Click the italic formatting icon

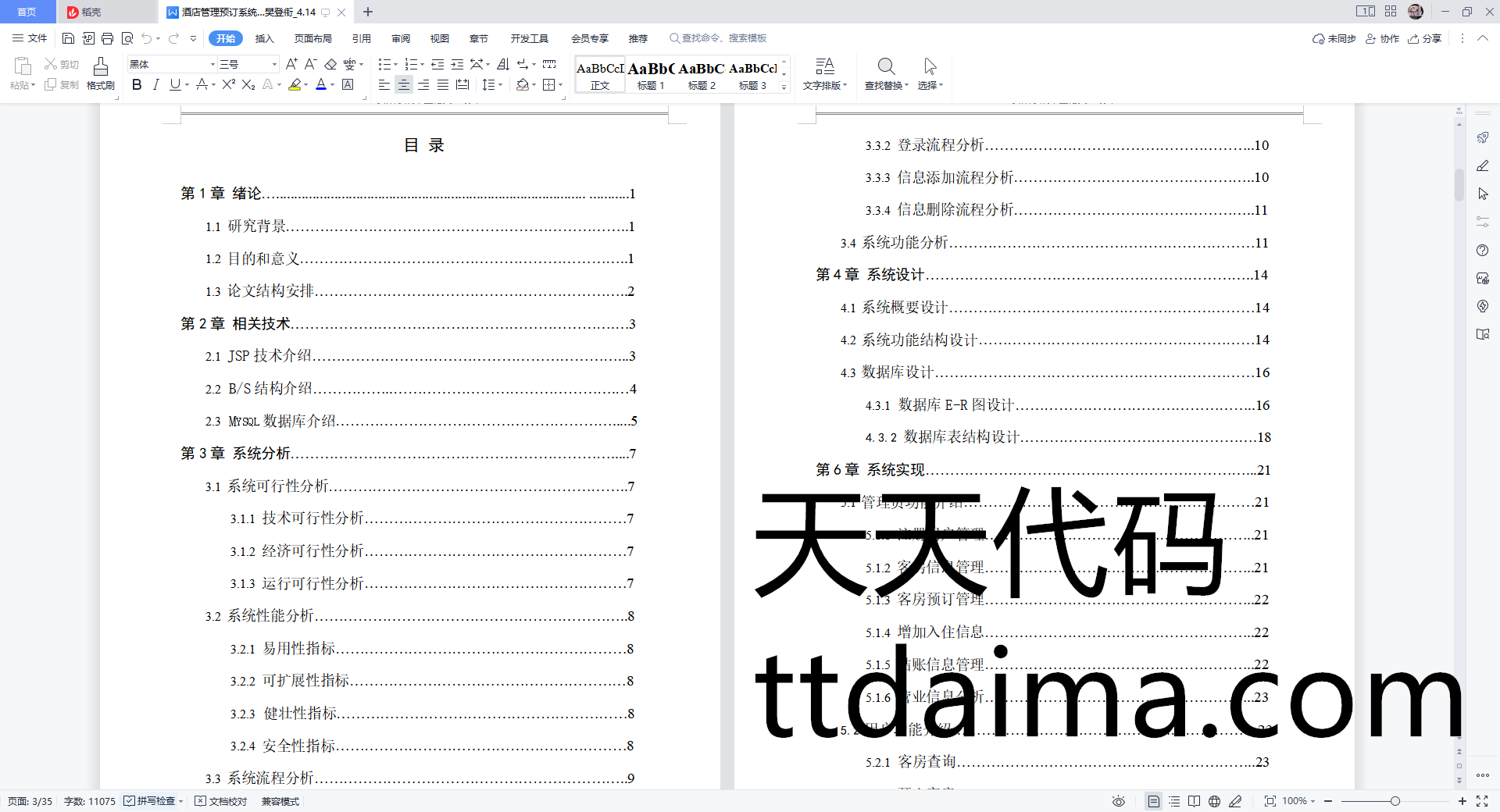155,84
